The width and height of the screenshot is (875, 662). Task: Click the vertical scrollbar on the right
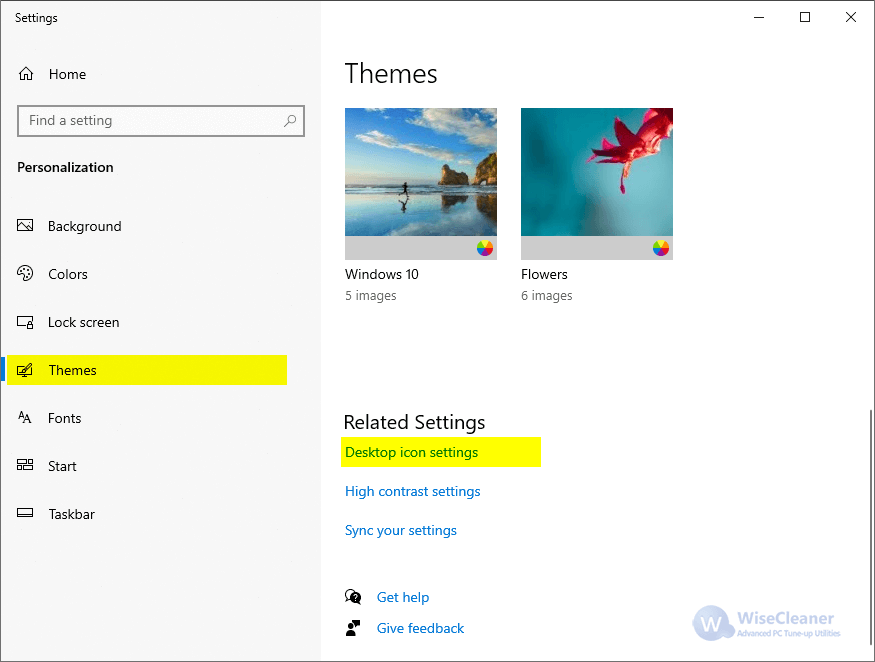click(870, 525)
